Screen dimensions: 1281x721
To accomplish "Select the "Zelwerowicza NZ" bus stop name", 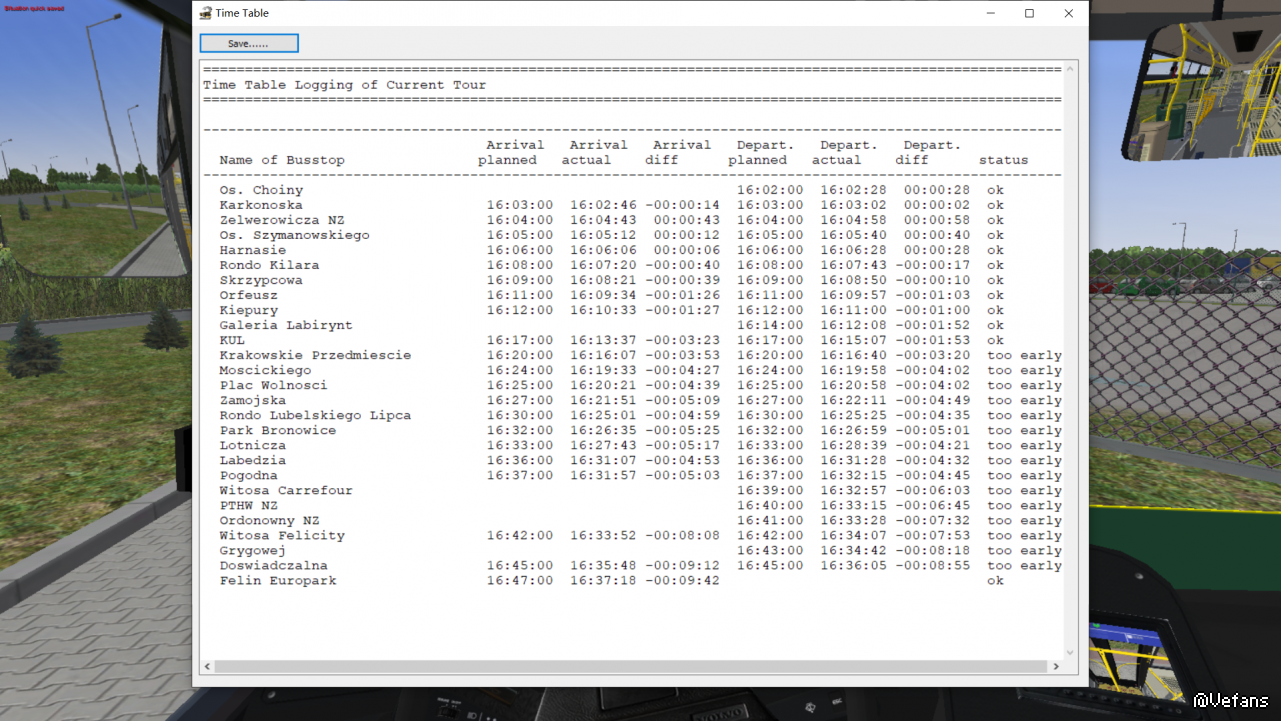I will coord(282,220).
